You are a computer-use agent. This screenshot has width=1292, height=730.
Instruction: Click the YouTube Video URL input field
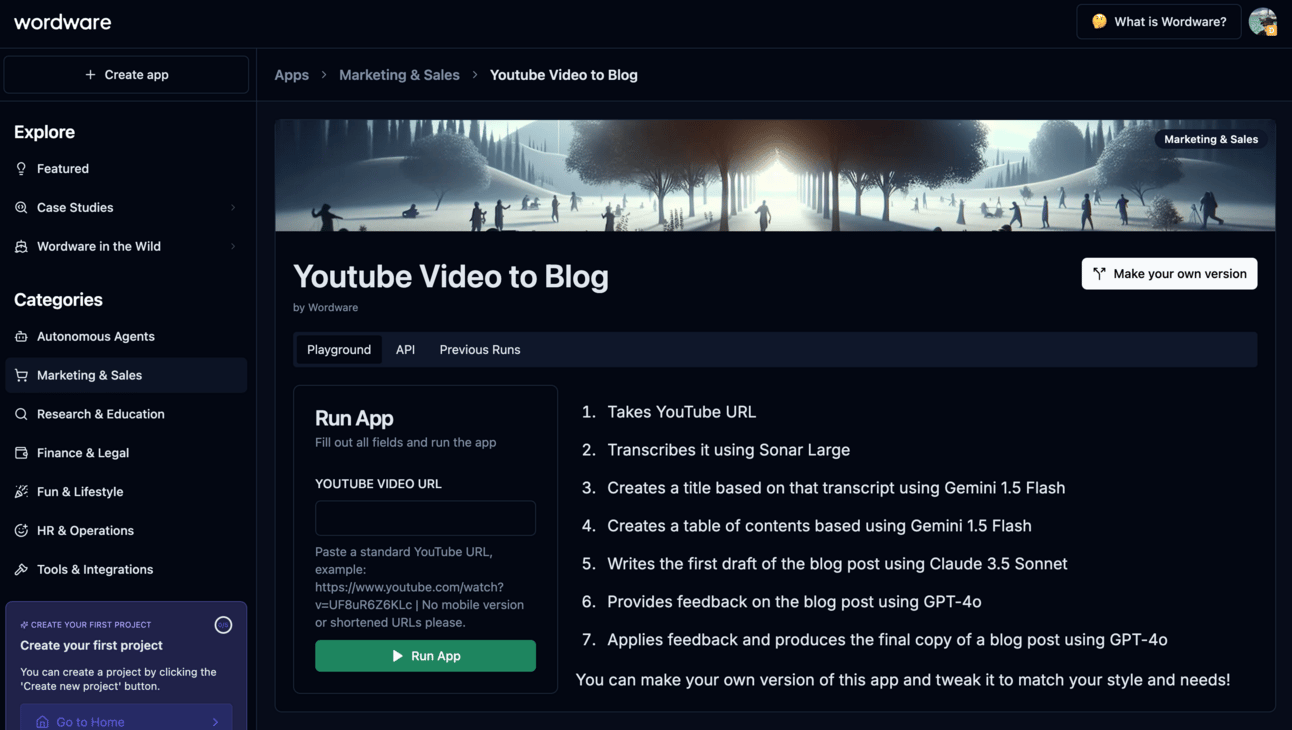pyautogui.click(x=425, y=518)
